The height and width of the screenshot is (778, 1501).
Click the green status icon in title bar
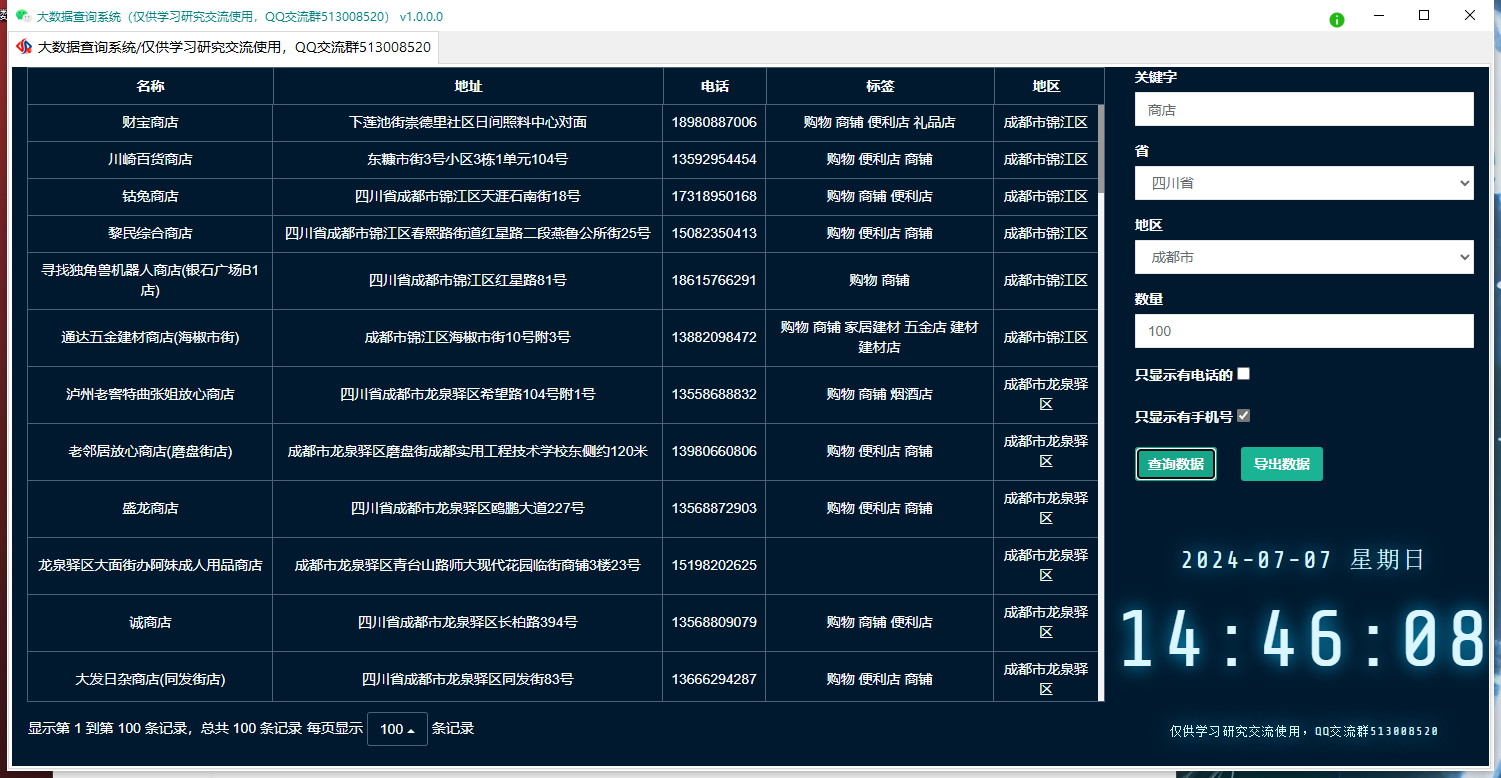[x=1337, y=19]
